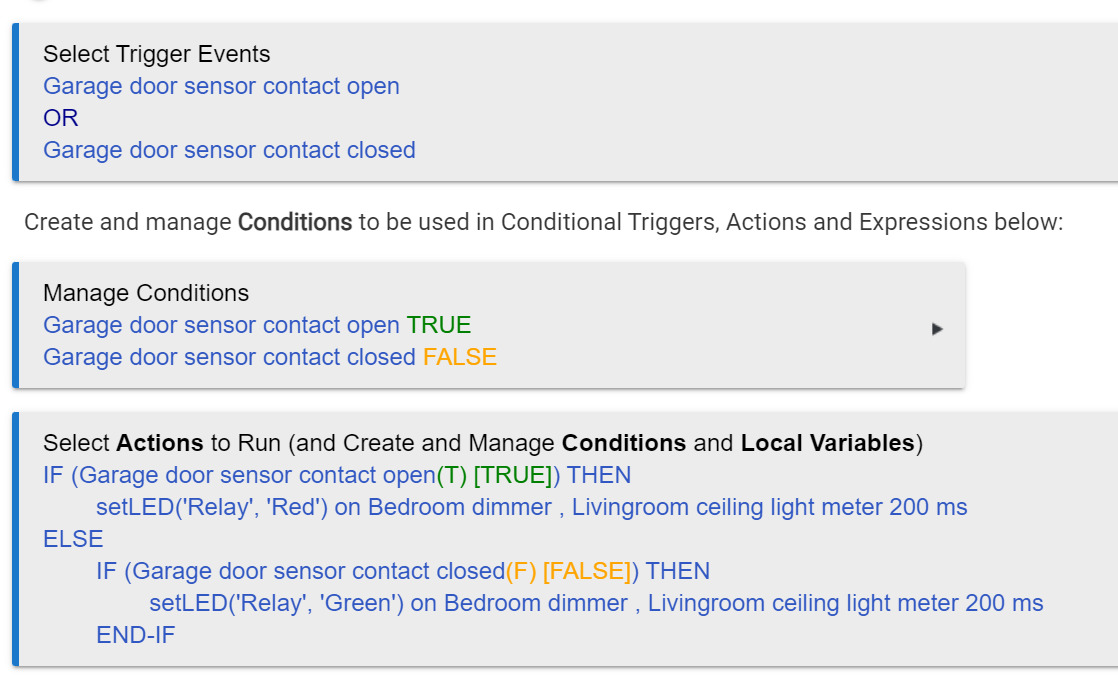The width and height of the screenshot is (1118, 681).
Task: Click the [TRUE] bracket in the IF statement
Action: [513, 476]
